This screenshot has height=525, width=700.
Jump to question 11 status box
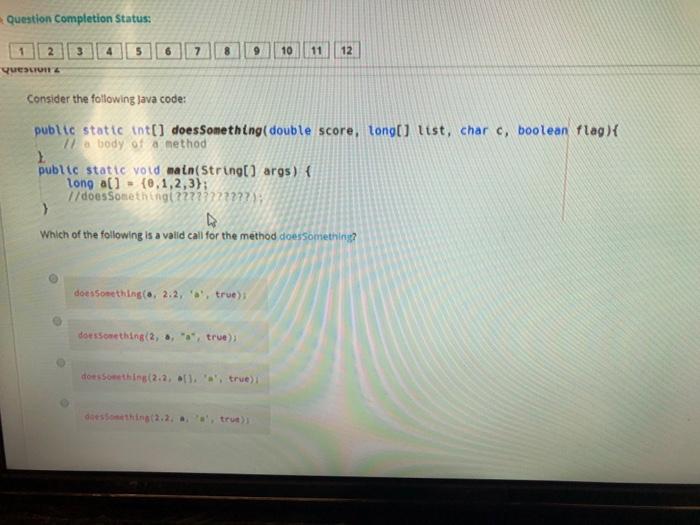tap(317, 50)
